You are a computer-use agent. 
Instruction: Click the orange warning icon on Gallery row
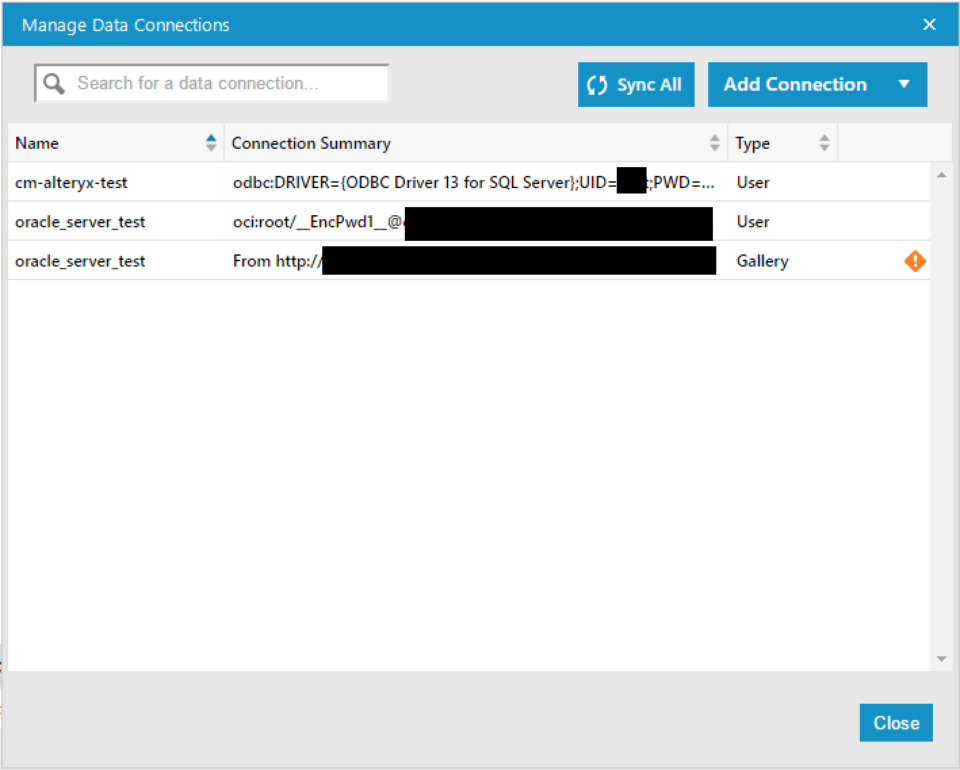point(915,261)
